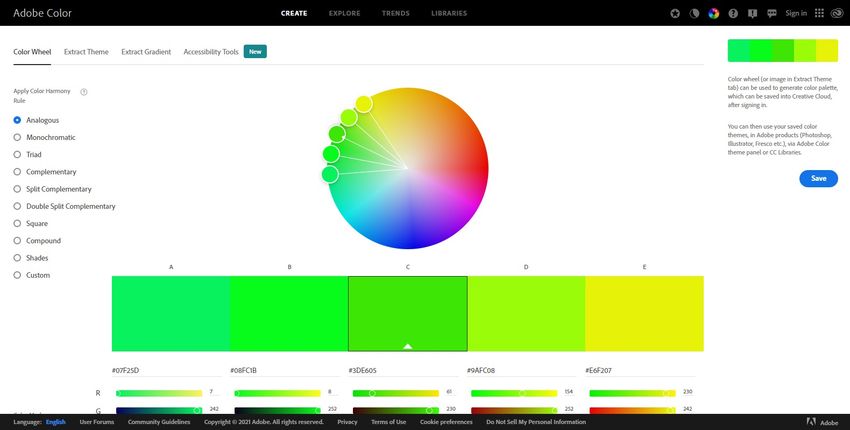850x430 pixels.
Task: Open the Privacy footer link
Action: [347, 422]
